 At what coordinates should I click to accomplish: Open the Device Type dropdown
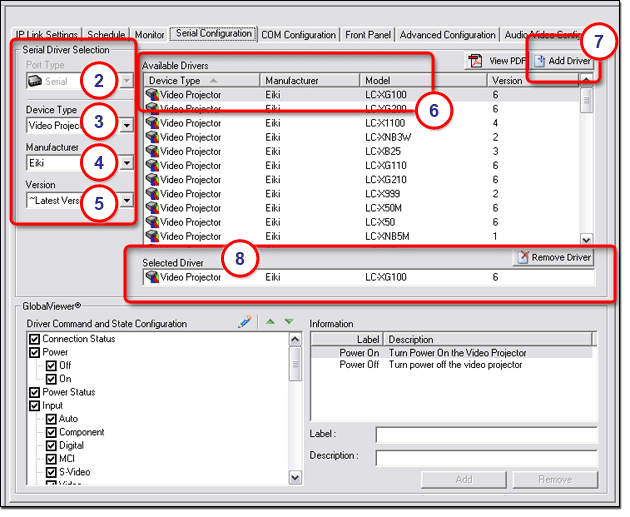click(x=126, y=126)
